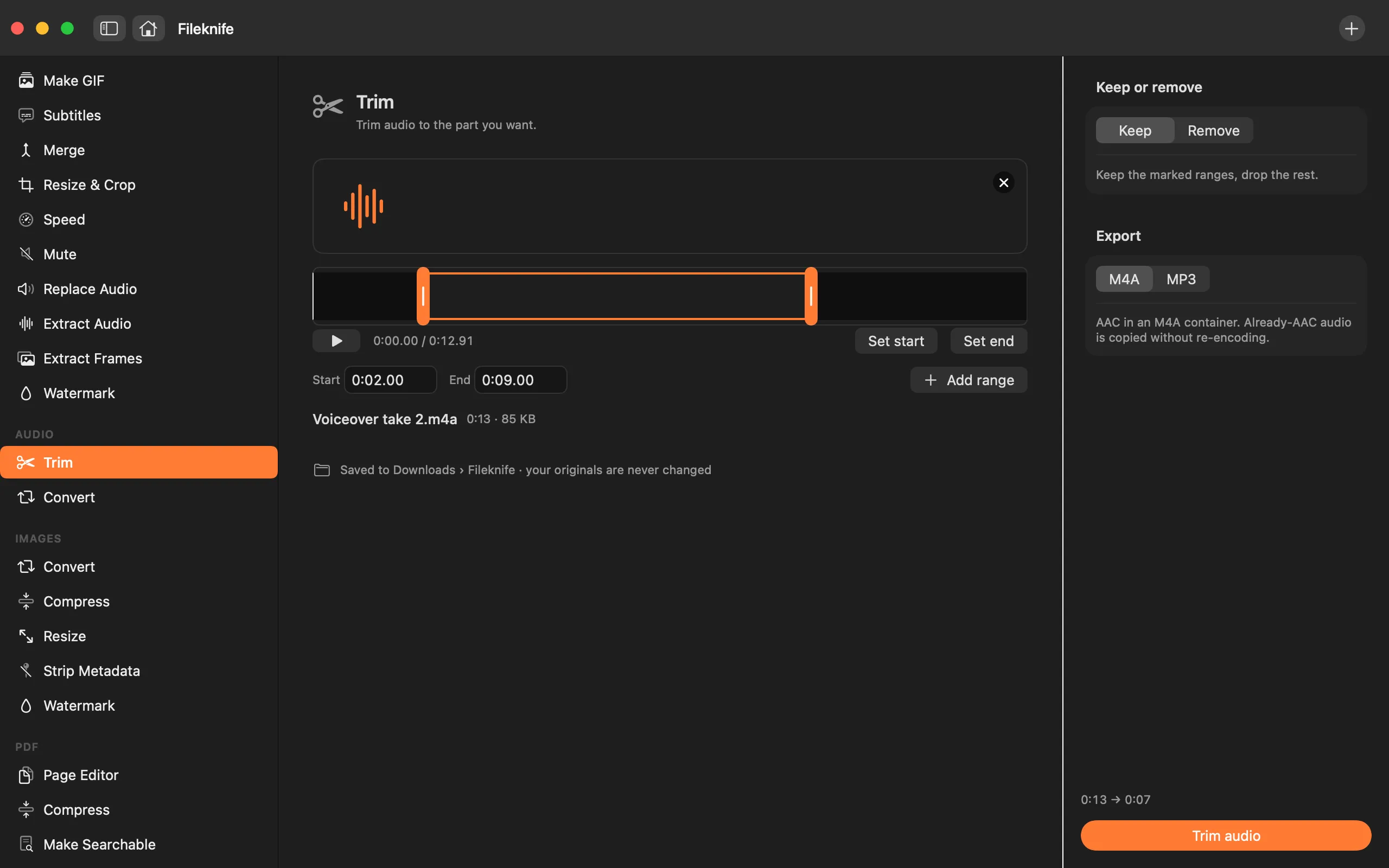Switch to the Remove mode option

pyautogui.click(x=1213, y=130)
